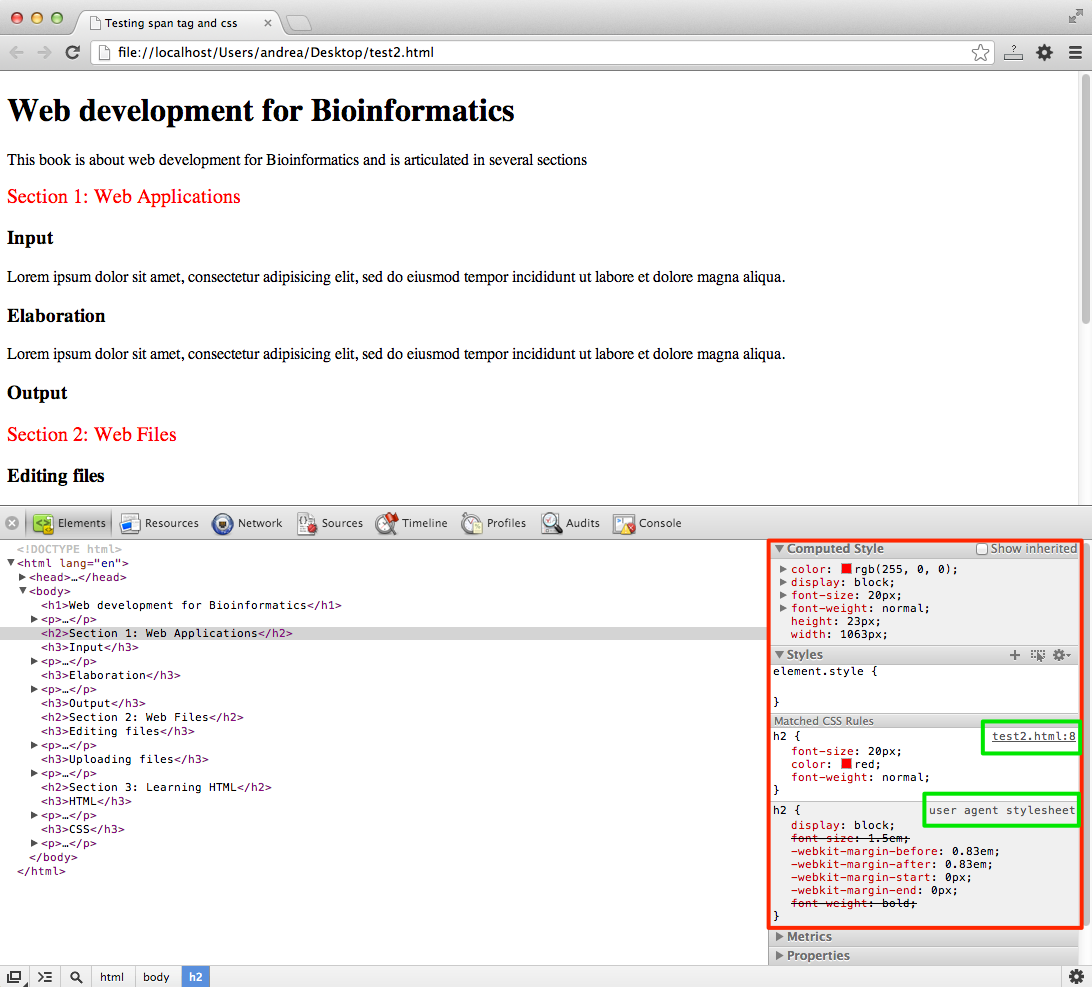The image size is (1092, 987).
Task: Collapse the html lang="en" node
Action: [x=10, y=563]
